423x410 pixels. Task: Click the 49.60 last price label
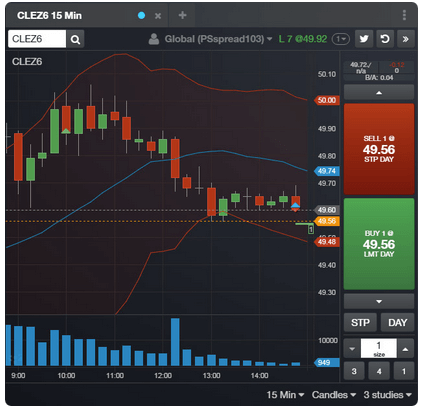pos(327,210)
